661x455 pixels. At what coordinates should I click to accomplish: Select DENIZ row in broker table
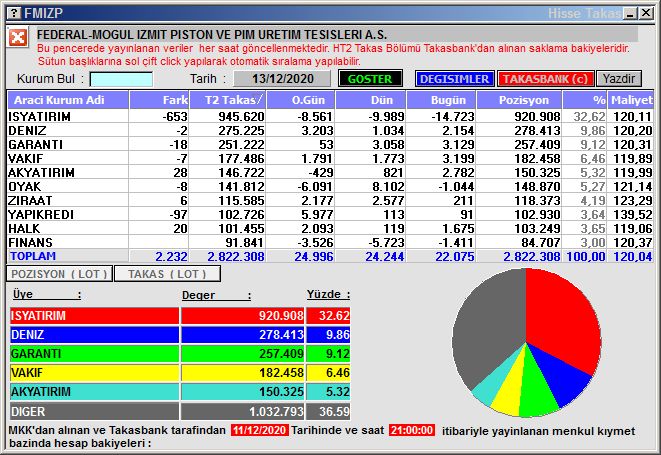point(330,130)
